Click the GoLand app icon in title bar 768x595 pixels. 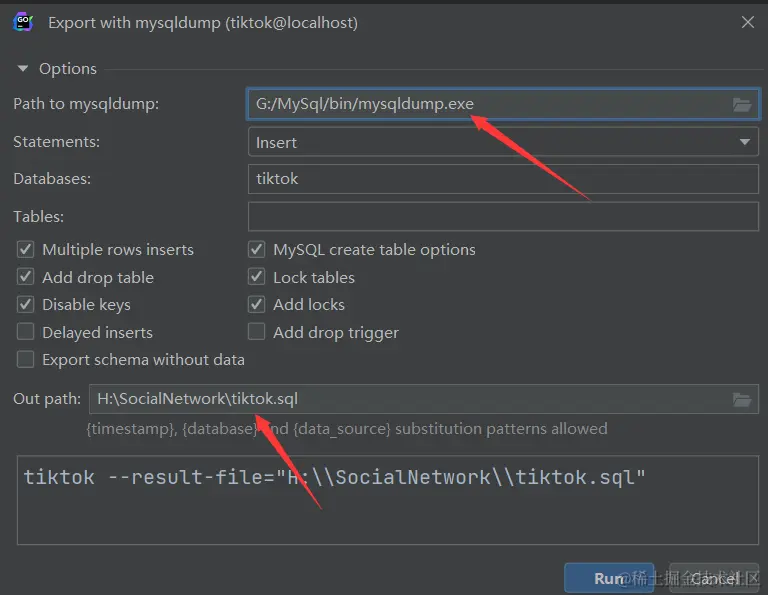[22, 22]
